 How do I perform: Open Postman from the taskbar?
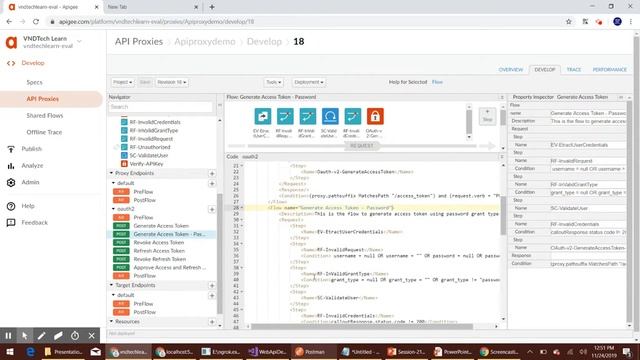pyautogui.click(x=311, y=351)
